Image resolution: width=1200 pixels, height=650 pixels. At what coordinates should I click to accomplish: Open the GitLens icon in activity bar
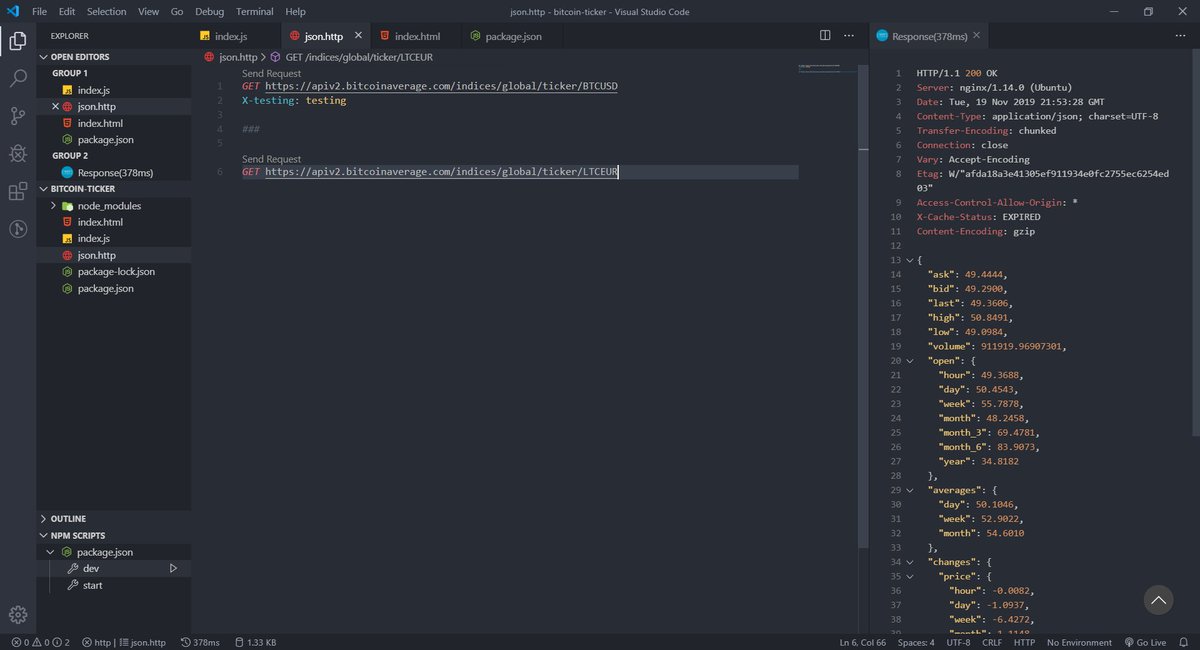point(18,229)
